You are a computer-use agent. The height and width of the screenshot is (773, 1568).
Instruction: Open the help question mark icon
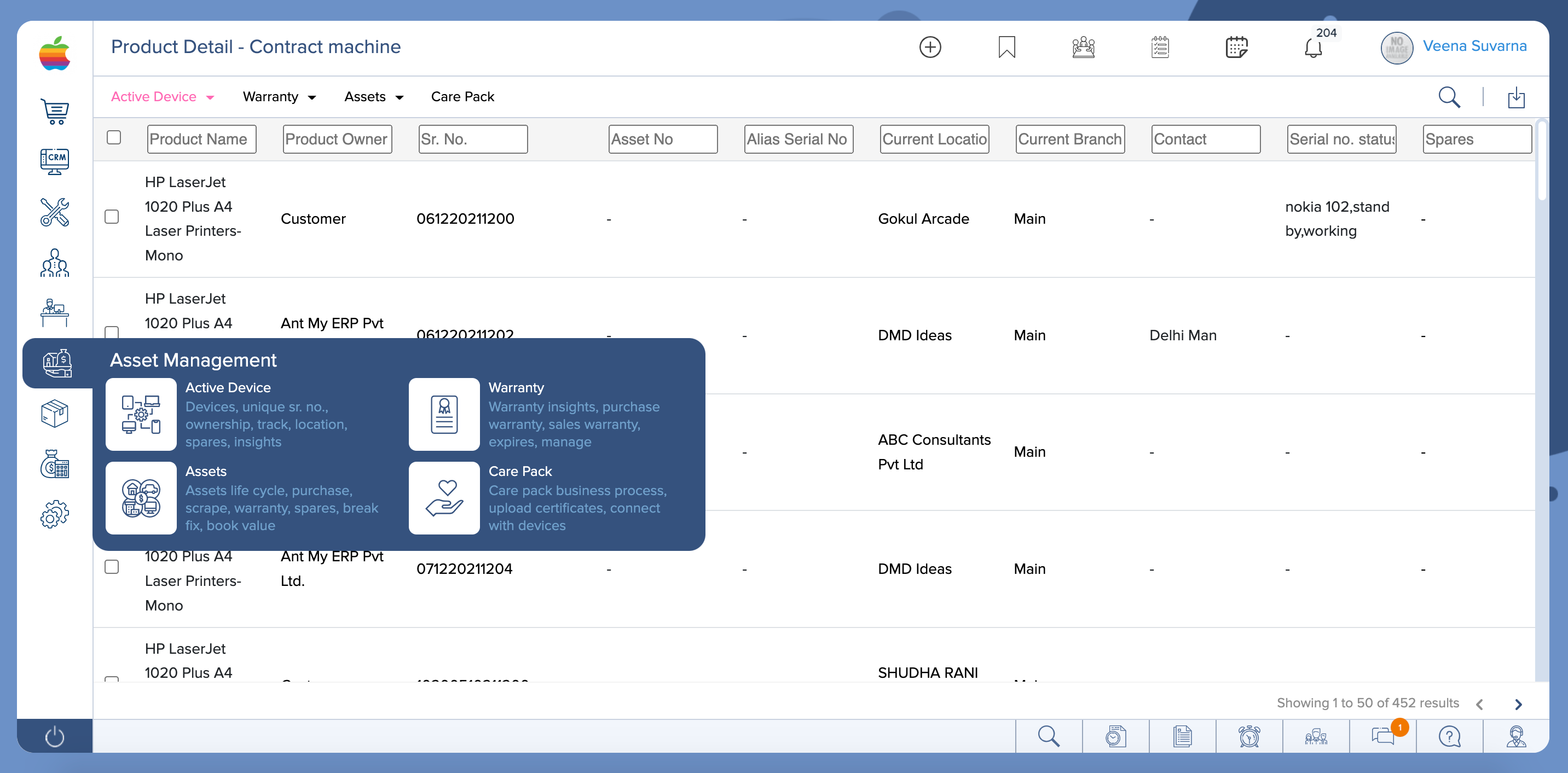click(x=1449, y=736)
